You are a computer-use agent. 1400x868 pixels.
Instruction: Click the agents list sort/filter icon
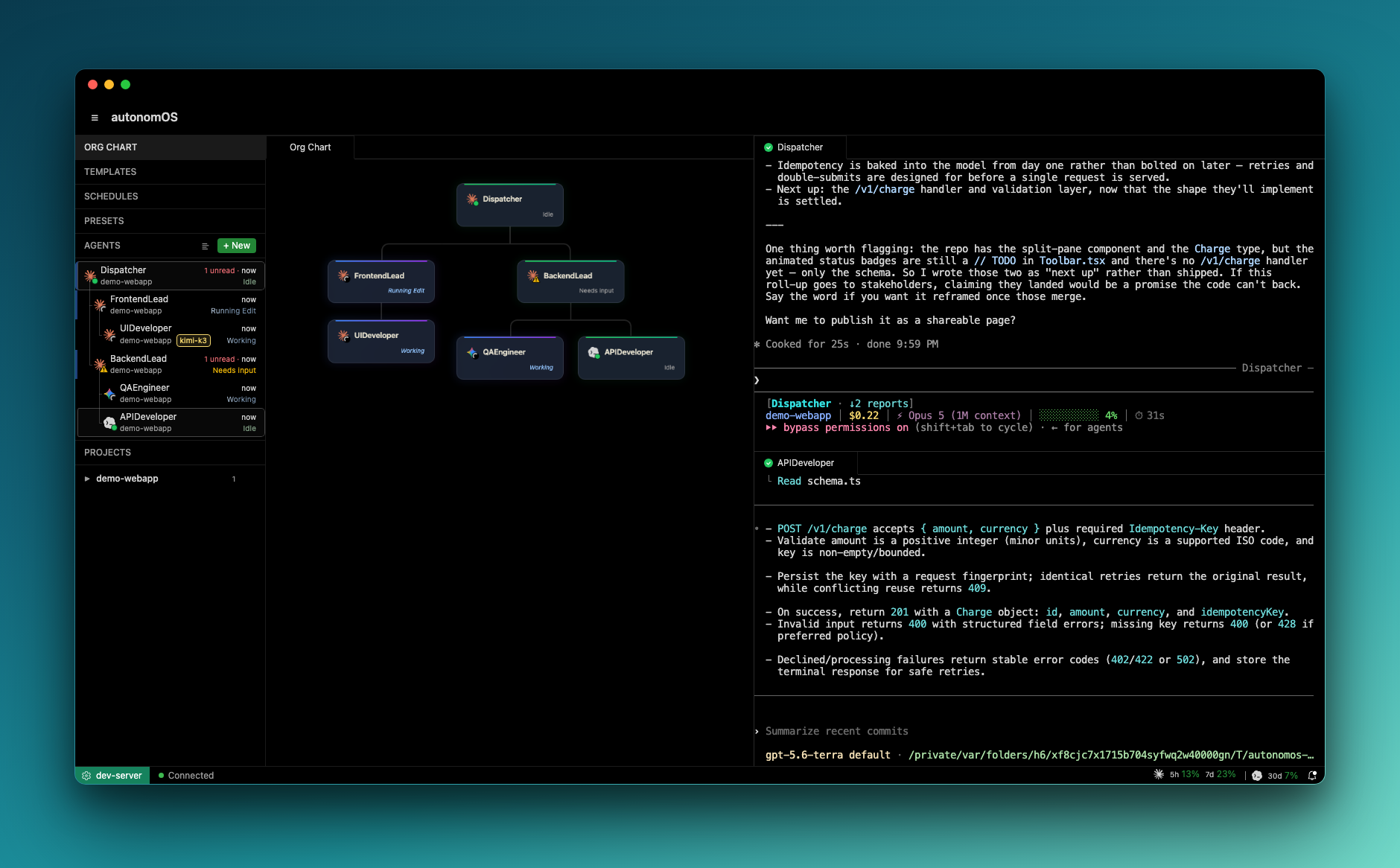point(205,246)
